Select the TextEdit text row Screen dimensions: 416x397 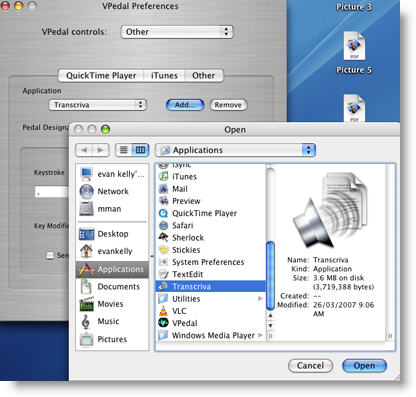click(x=211, y=274)
